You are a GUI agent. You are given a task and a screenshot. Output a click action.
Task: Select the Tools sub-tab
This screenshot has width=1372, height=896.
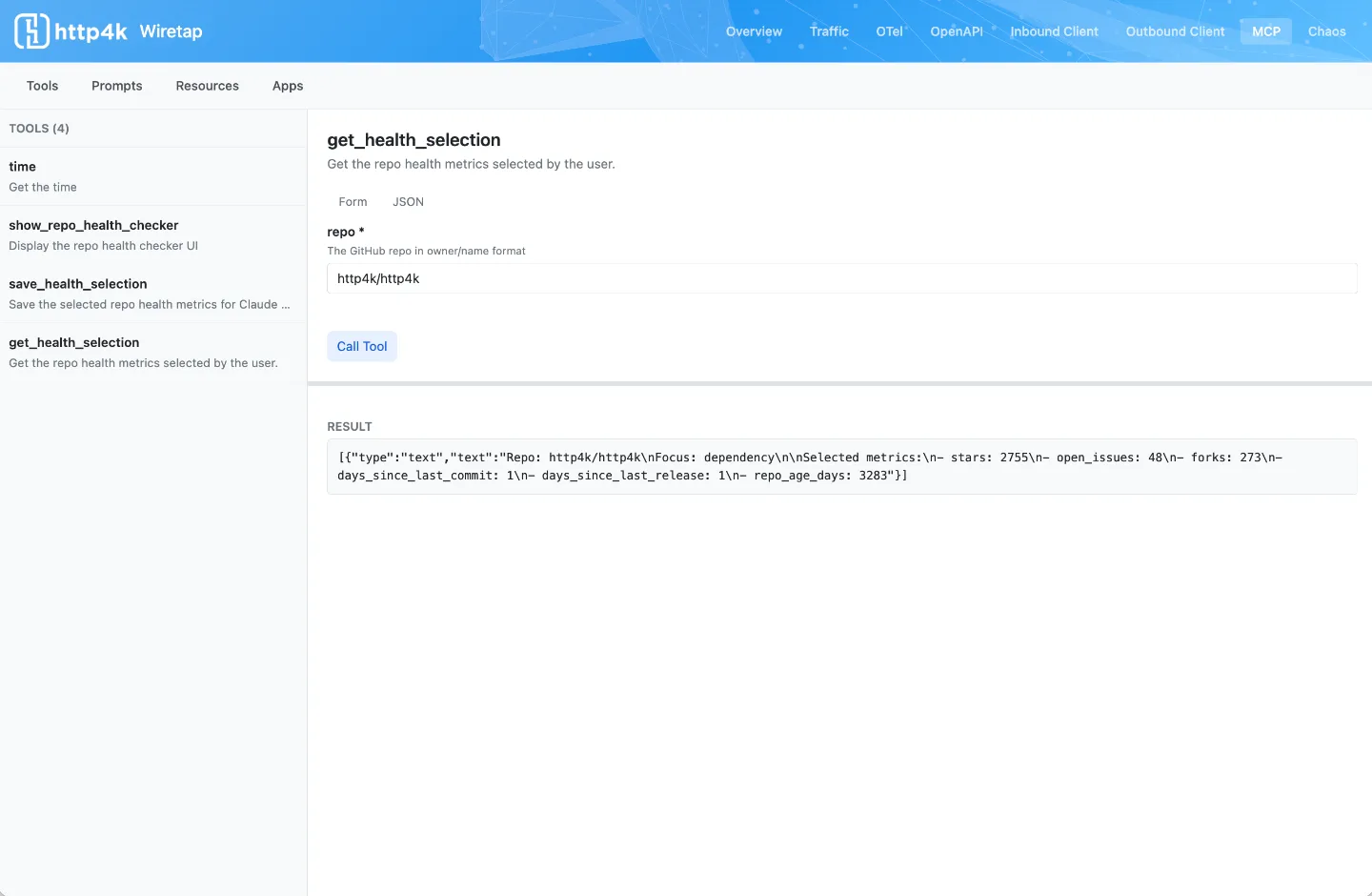42,86
